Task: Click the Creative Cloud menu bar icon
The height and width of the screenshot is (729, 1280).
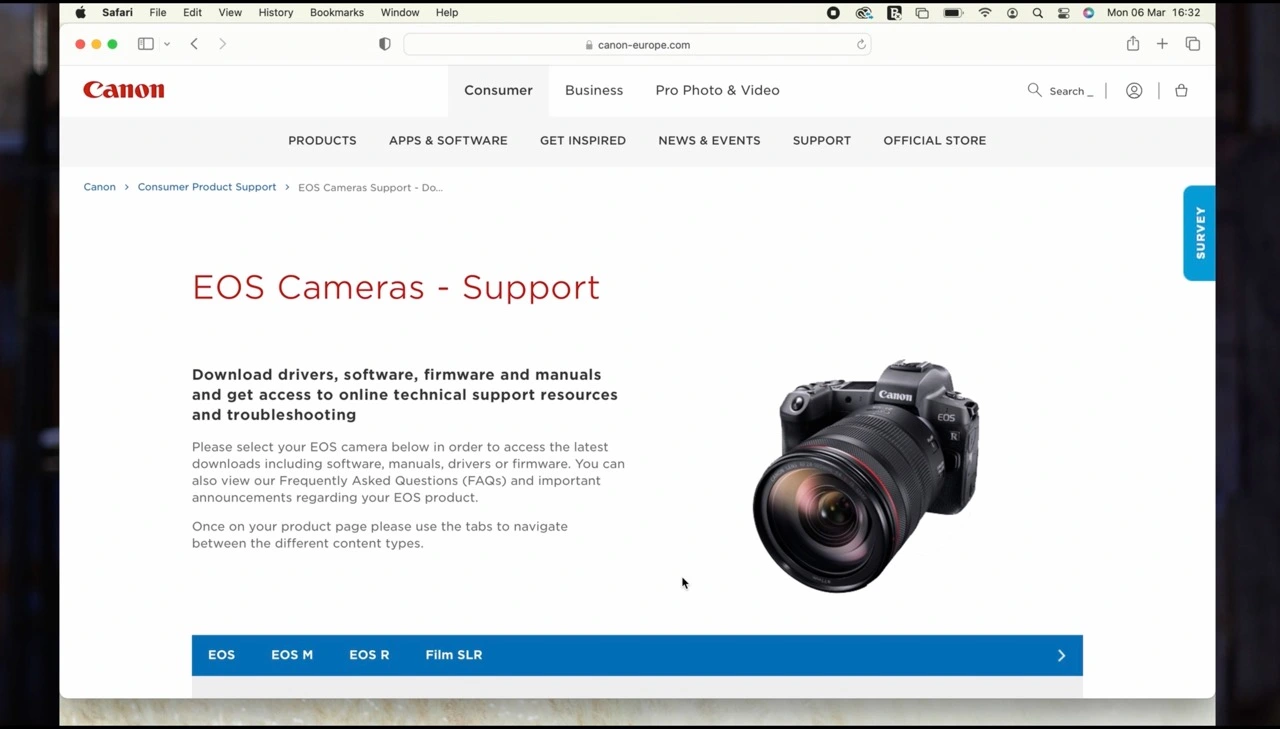Action: (x=864, y=13)
